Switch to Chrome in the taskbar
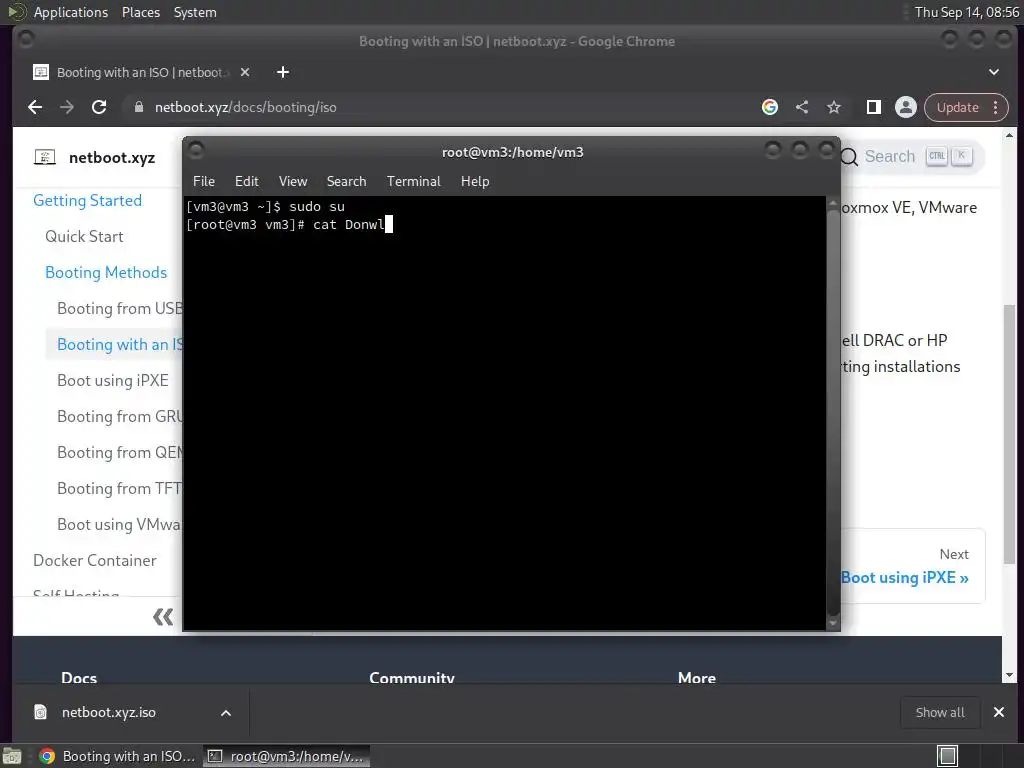Viewport: 1024px width, 768px height. click(118, 756)
